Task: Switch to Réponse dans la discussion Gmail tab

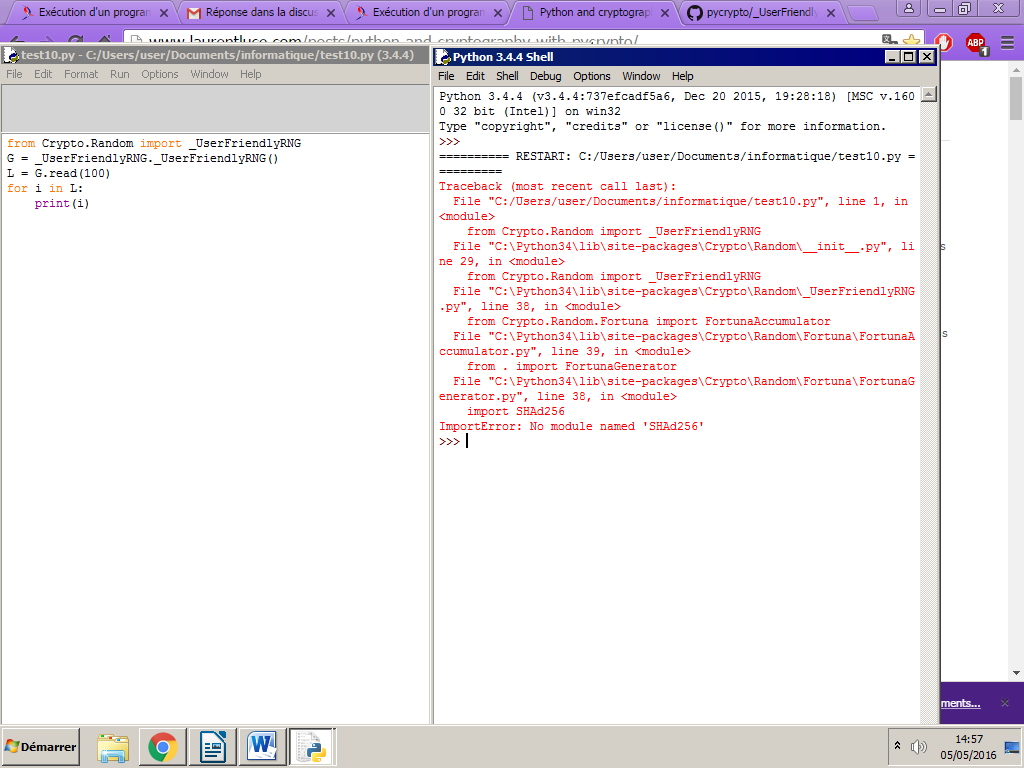Action: tap(261, 12)
